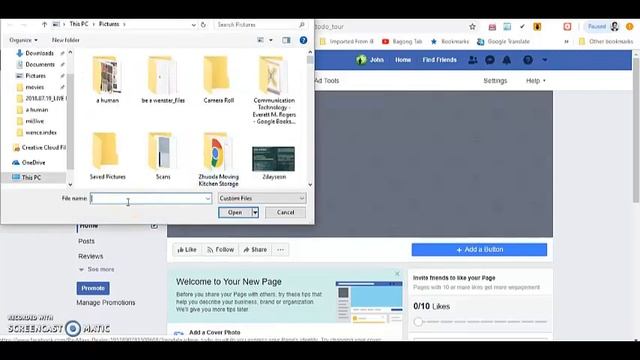Image resolution: width=640 pixels, height=360 pixels.
Task: Go up one folder level arrow
Action: [44, 24]
